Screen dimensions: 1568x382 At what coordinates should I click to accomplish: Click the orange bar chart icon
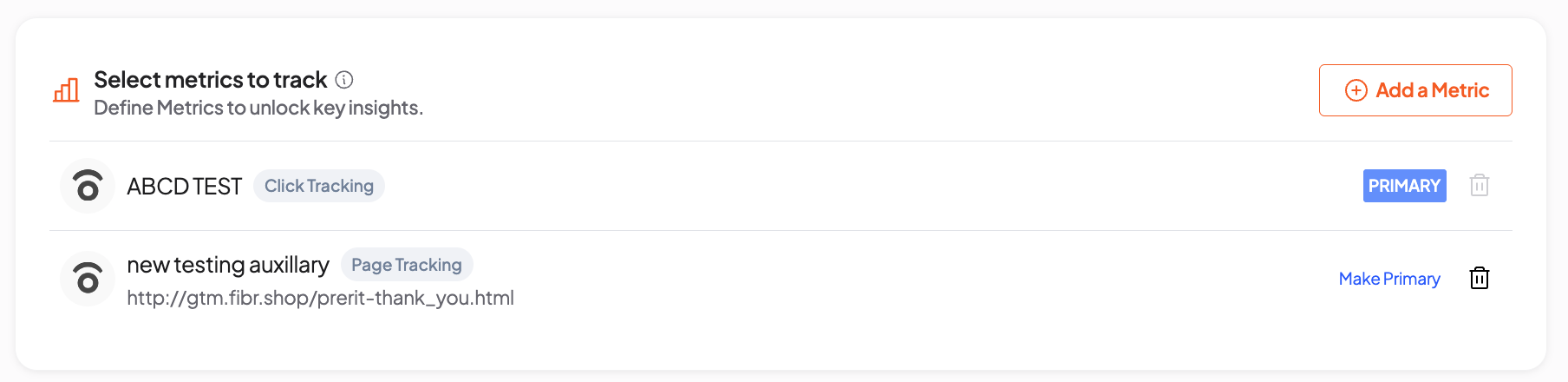pos(66,90)
